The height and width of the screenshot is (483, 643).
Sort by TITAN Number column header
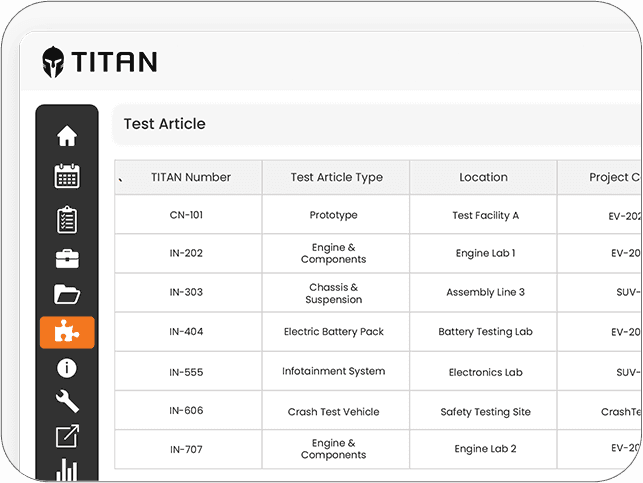[188, 177]
